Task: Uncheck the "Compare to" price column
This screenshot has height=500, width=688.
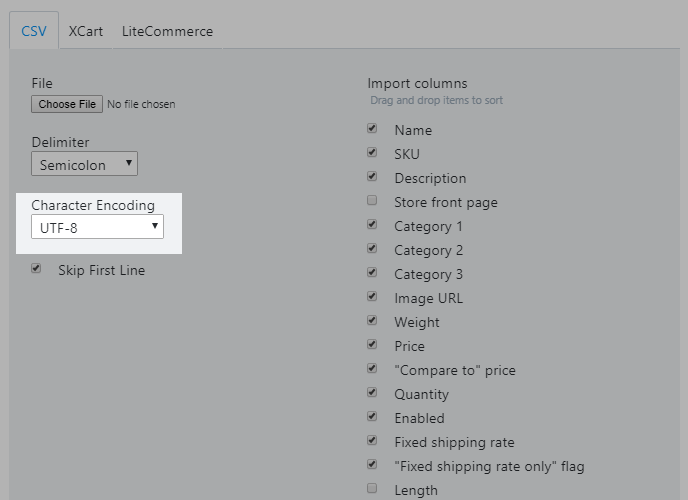Action: (373, 369)
